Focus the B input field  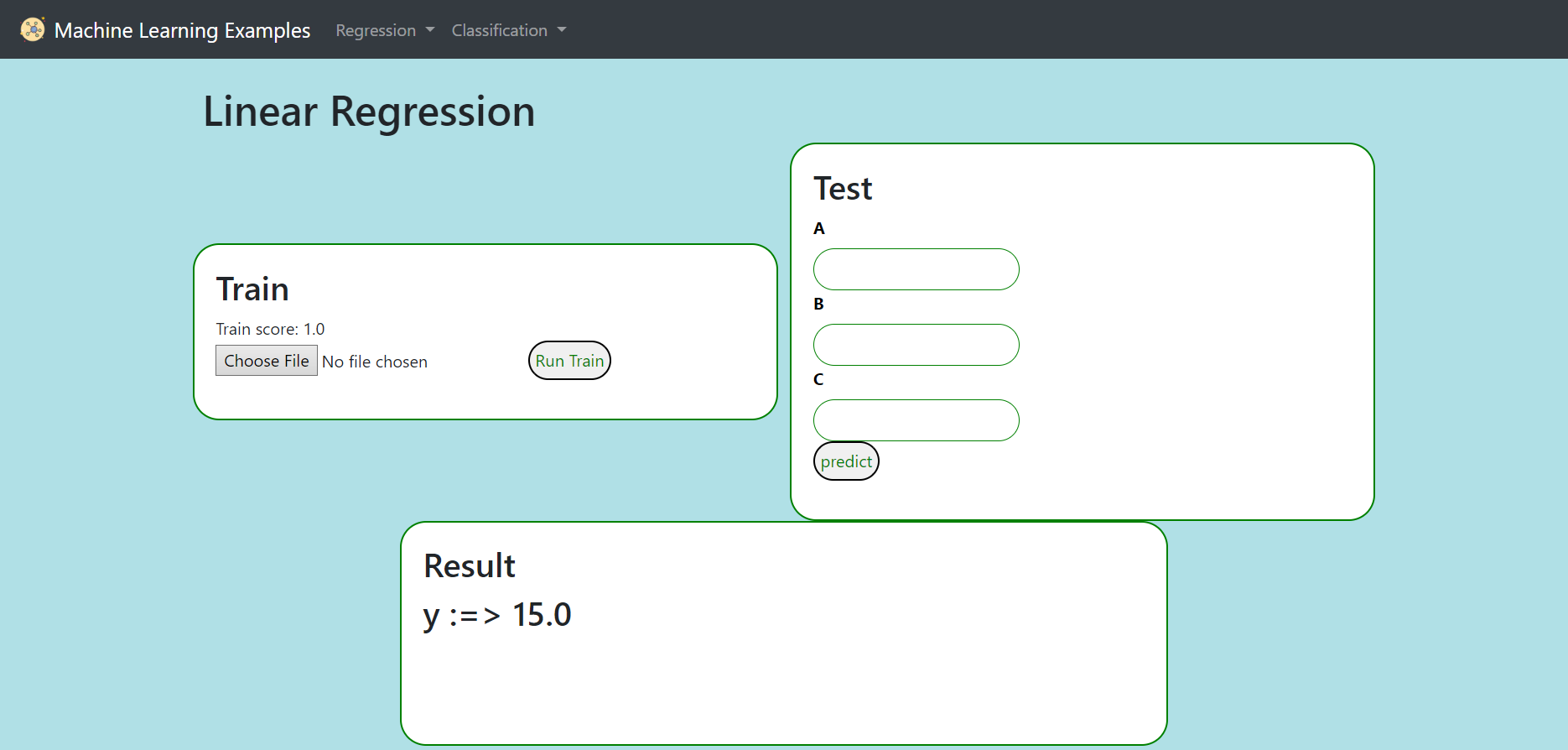tap(916, 345)
